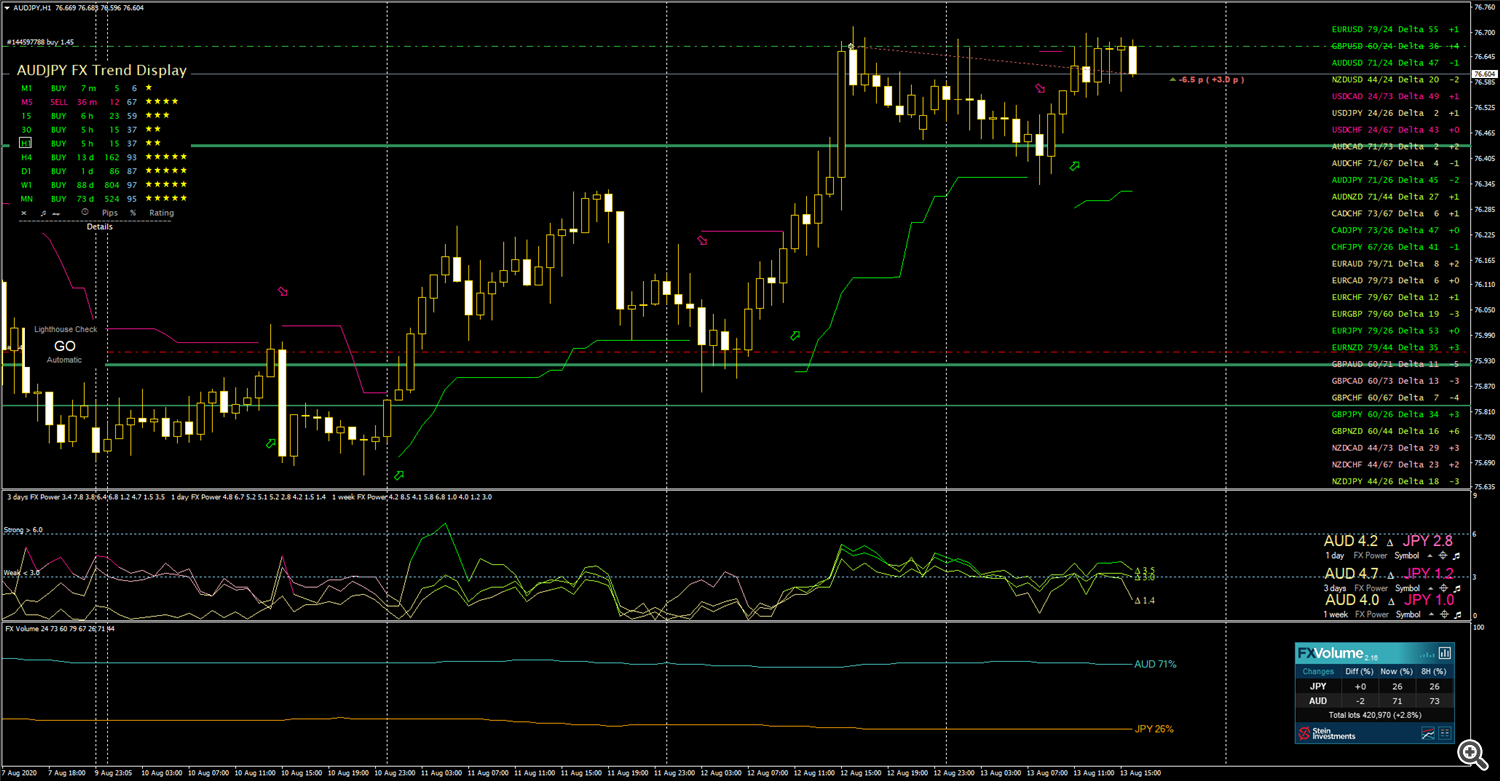Toggle the music note in 3 days FX Power row
The width and height of the screenshot is (1500, 781).
point(1455,588)
